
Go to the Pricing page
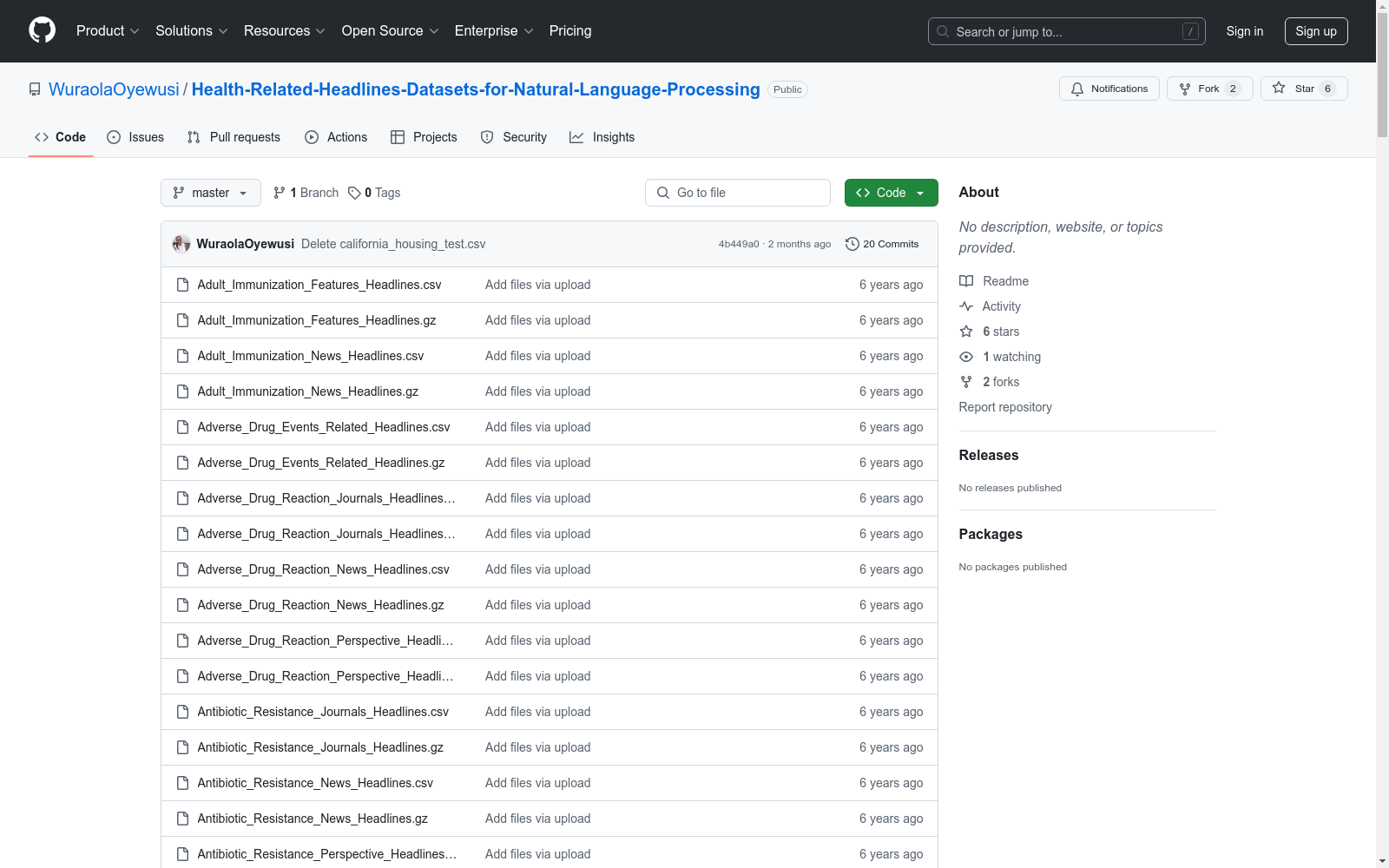570,31
